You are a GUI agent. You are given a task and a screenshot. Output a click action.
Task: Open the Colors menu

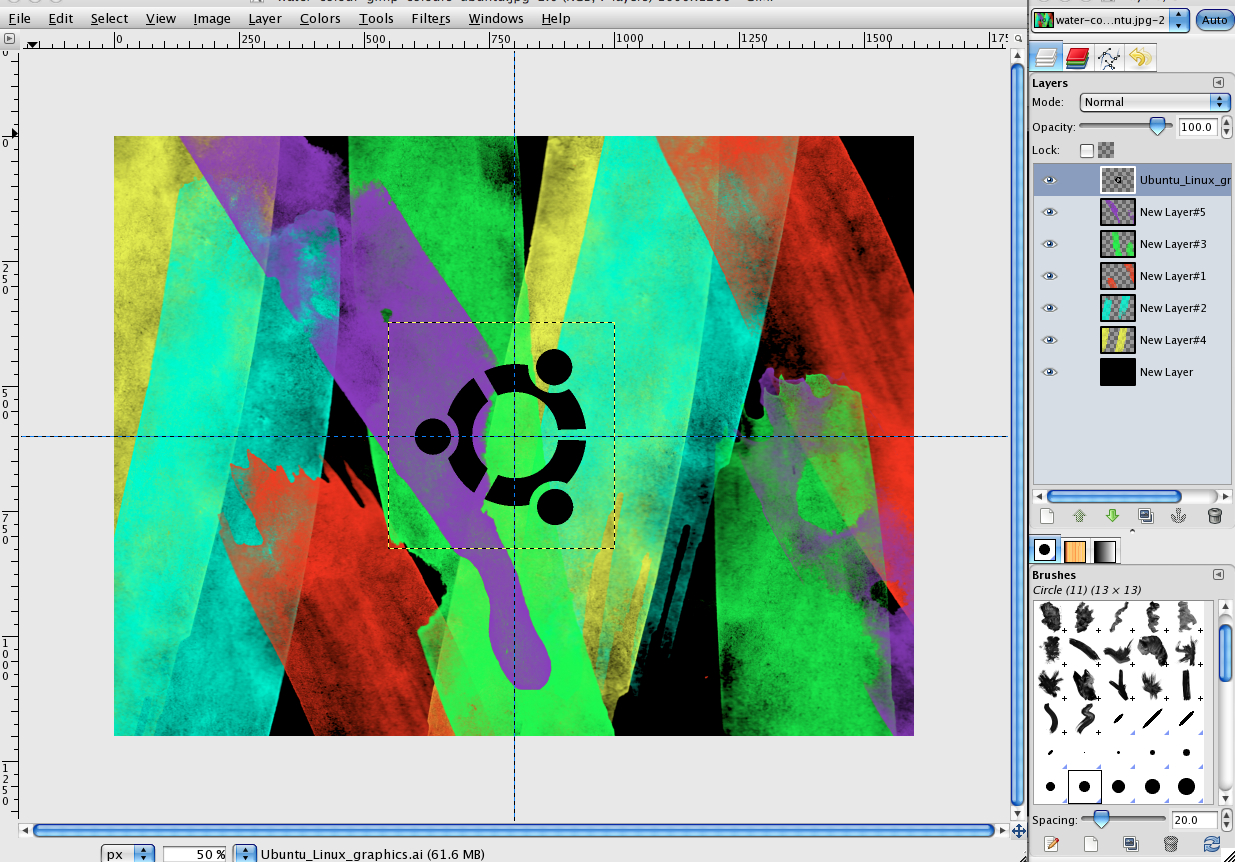click(320, 18)
